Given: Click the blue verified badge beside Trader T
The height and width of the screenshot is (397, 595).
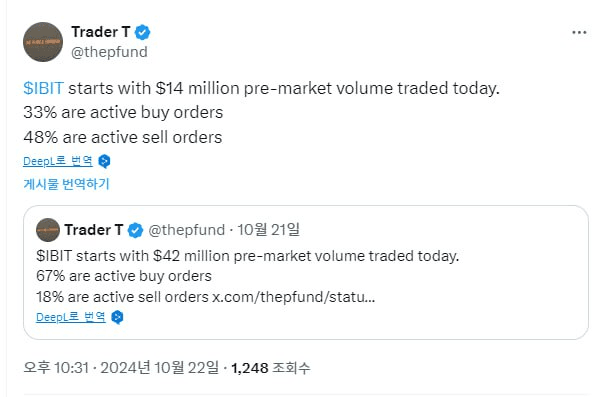Looking at the screenshot, I should tap(143, 32).
